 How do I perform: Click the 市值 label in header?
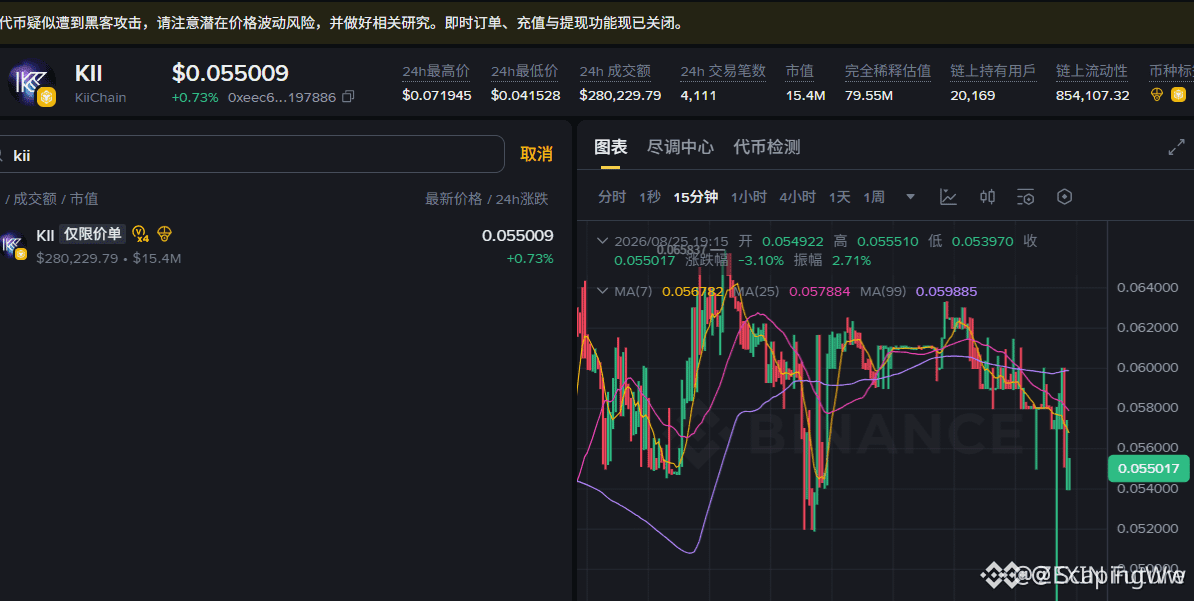tap(800, 71)
